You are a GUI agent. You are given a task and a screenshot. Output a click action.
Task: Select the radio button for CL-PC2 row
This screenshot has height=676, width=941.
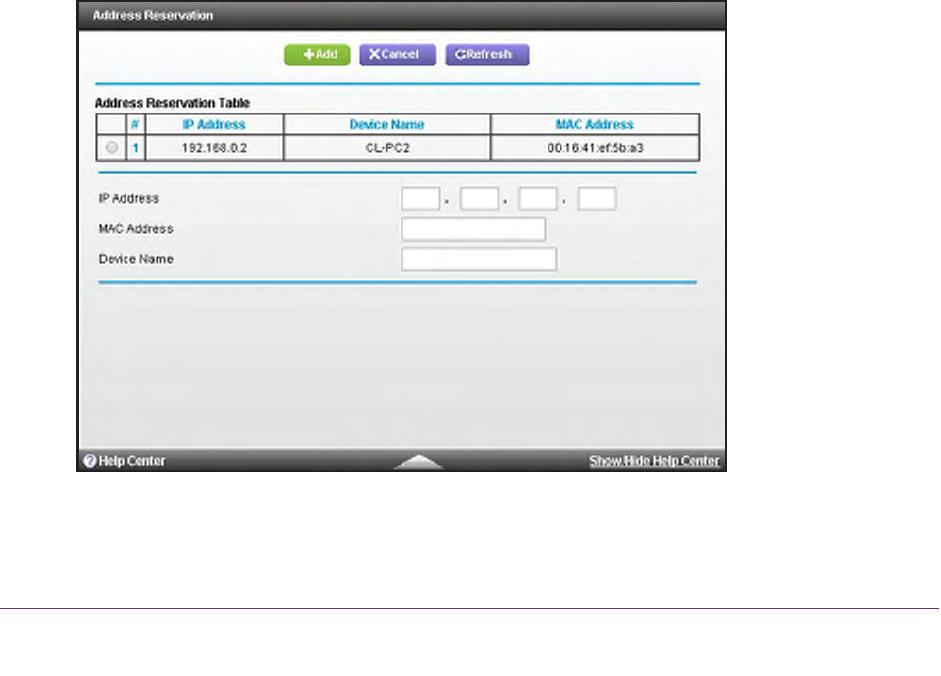coord(112,147)
